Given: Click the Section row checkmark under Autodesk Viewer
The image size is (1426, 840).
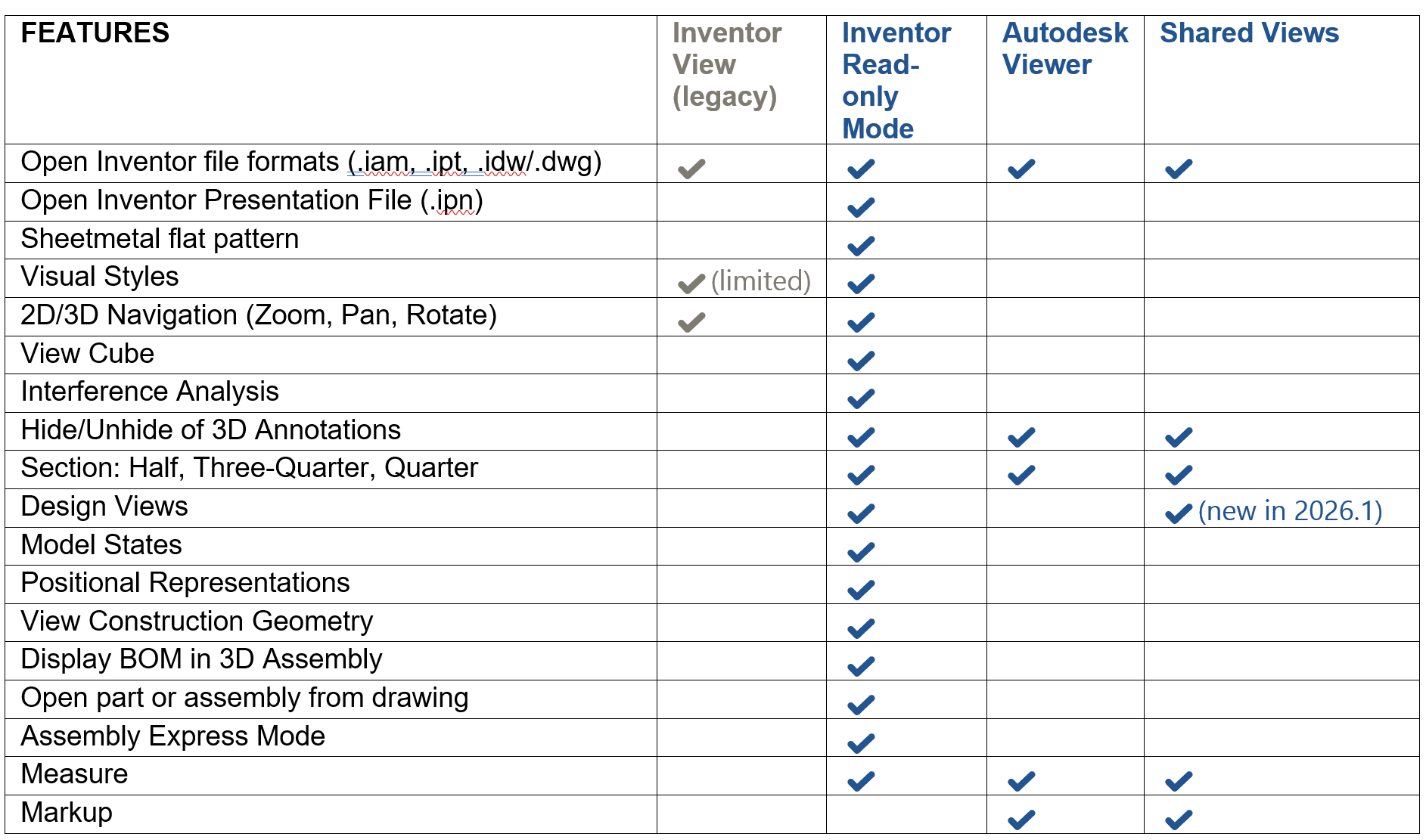Looking at the screenshot, I should [x=1021, y=476].
